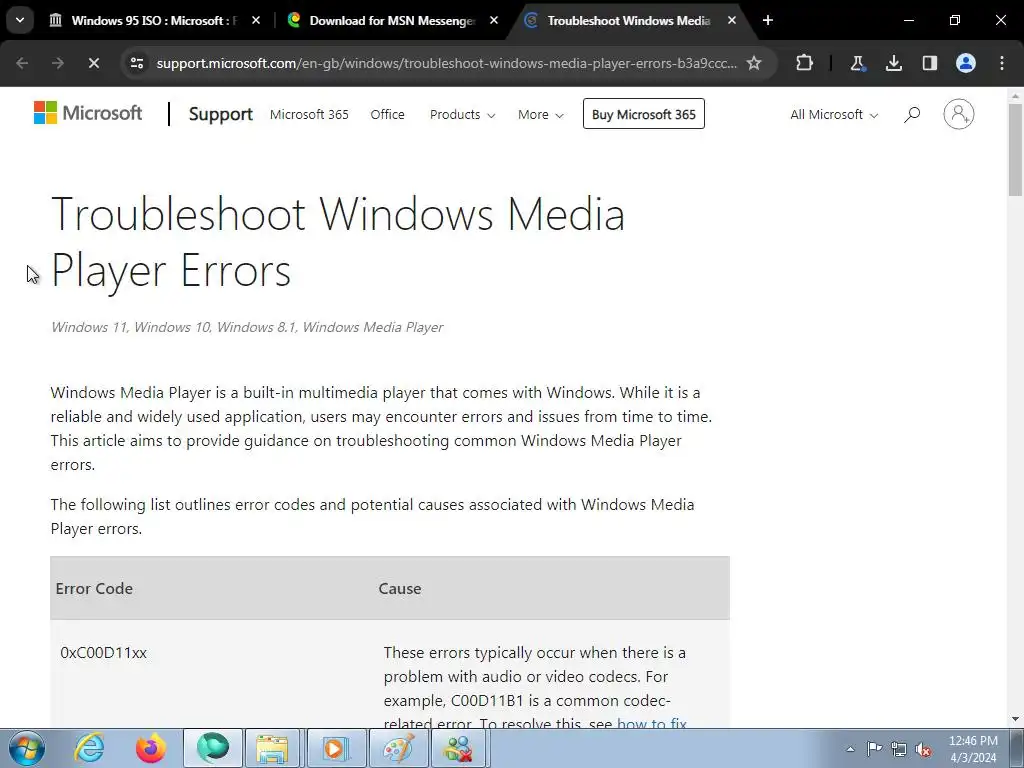Viewport: 1024px width, 768px height.
Task: Click the Microsoft logo
Action: click(x=88, y=113)
